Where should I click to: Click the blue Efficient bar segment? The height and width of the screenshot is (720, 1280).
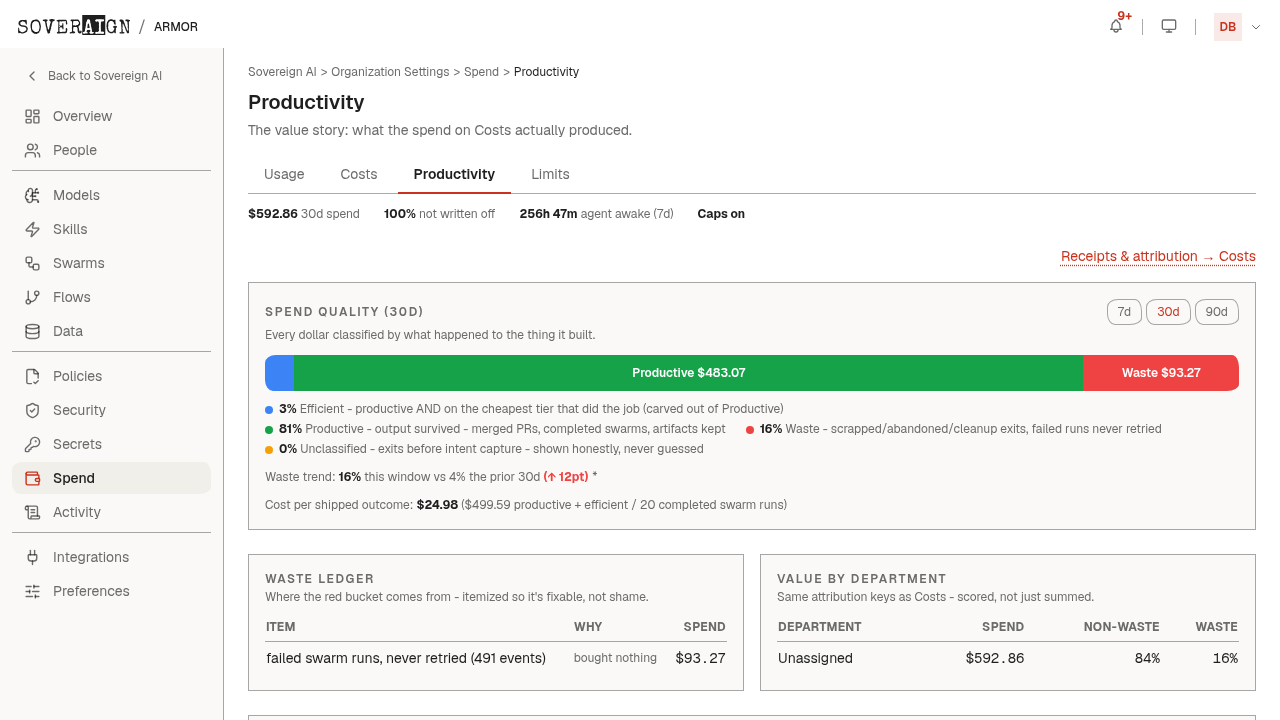[279, 373]
